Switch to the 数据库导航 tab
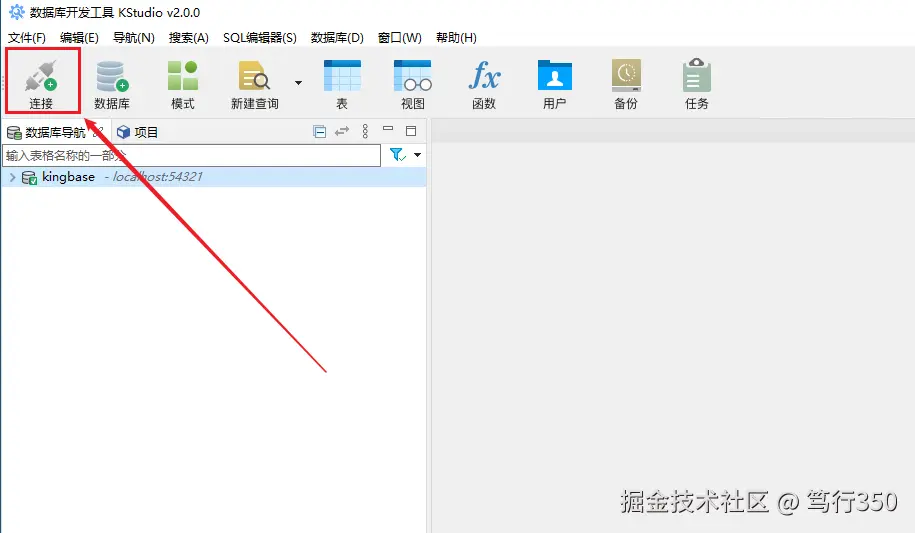Image resolution: width=915 pixels, height=533 pixels. [54, 133]
